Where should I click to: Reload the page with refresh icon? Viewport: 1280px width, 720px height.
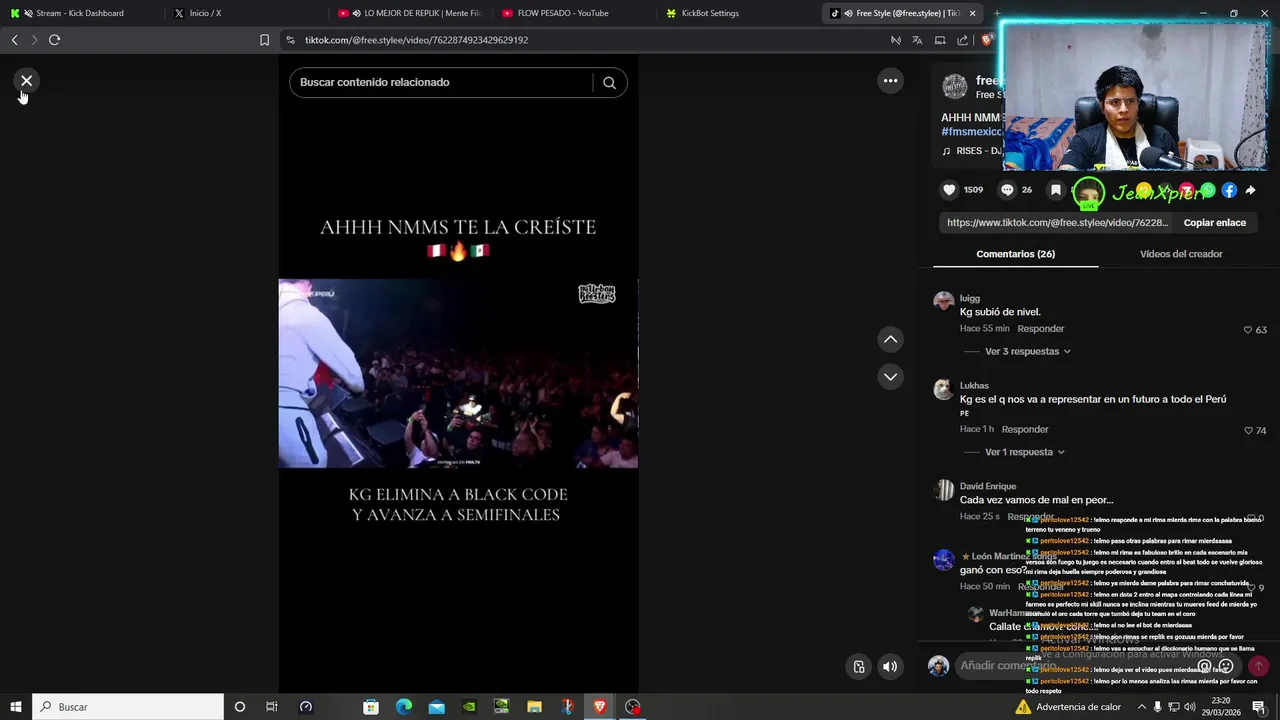coord(54,40)
